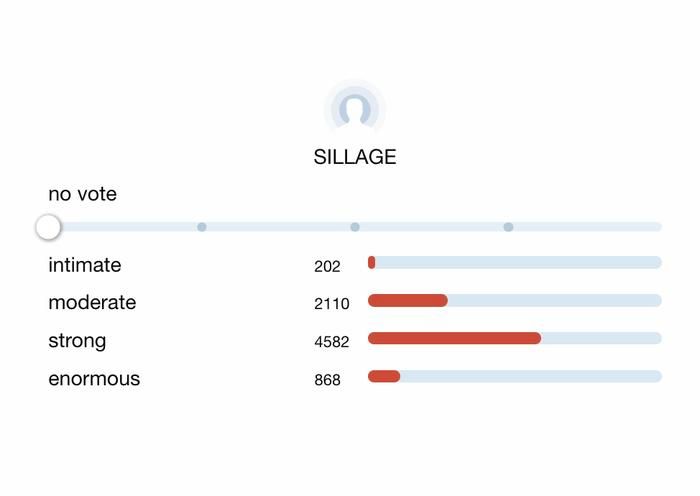Click the enormous vote count 868
700x496 pixels.
pos(327,380)
